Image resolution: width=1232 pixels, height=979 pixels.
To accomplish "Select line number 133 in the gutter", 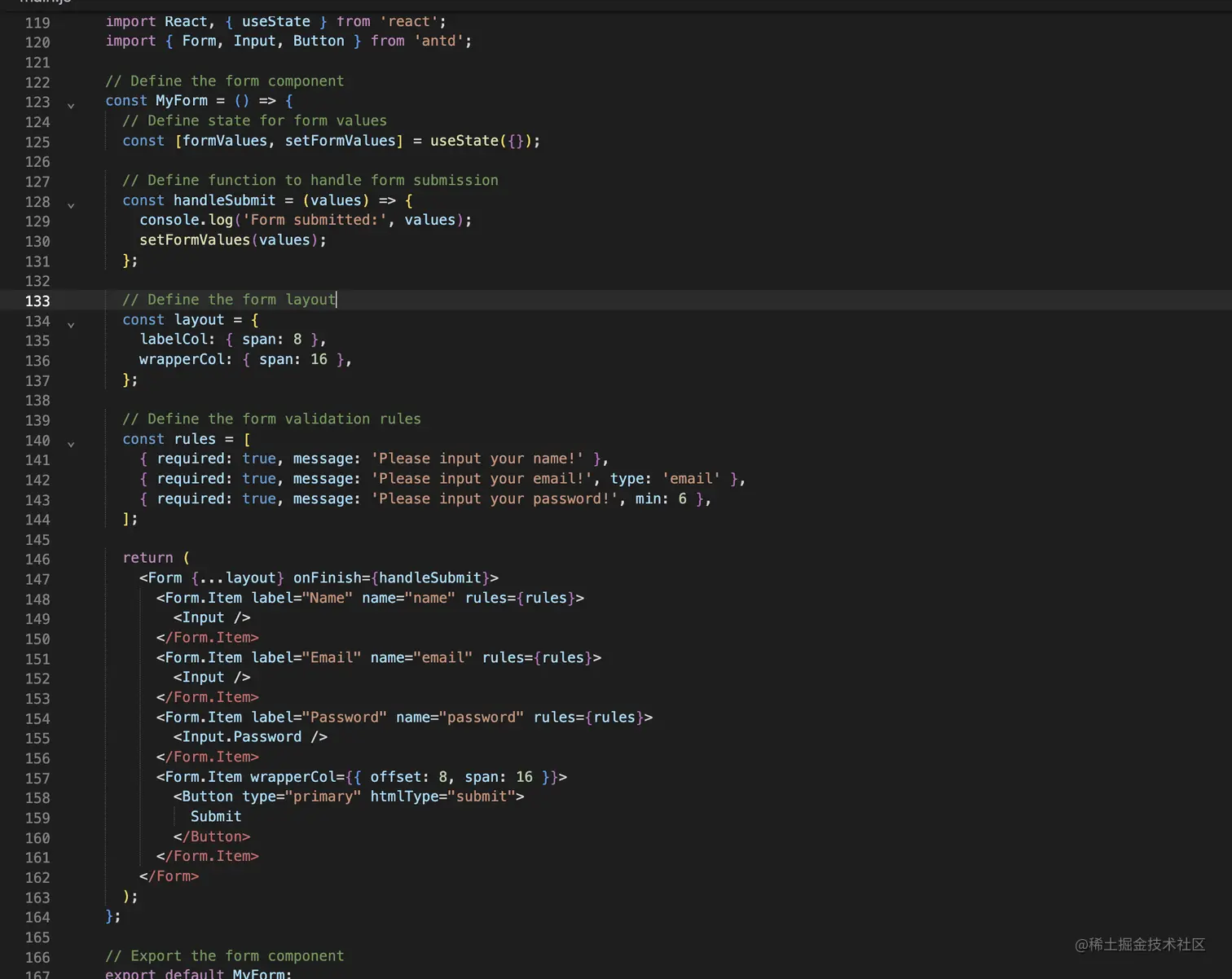I will pyautogui.click(x=37, y=301).
